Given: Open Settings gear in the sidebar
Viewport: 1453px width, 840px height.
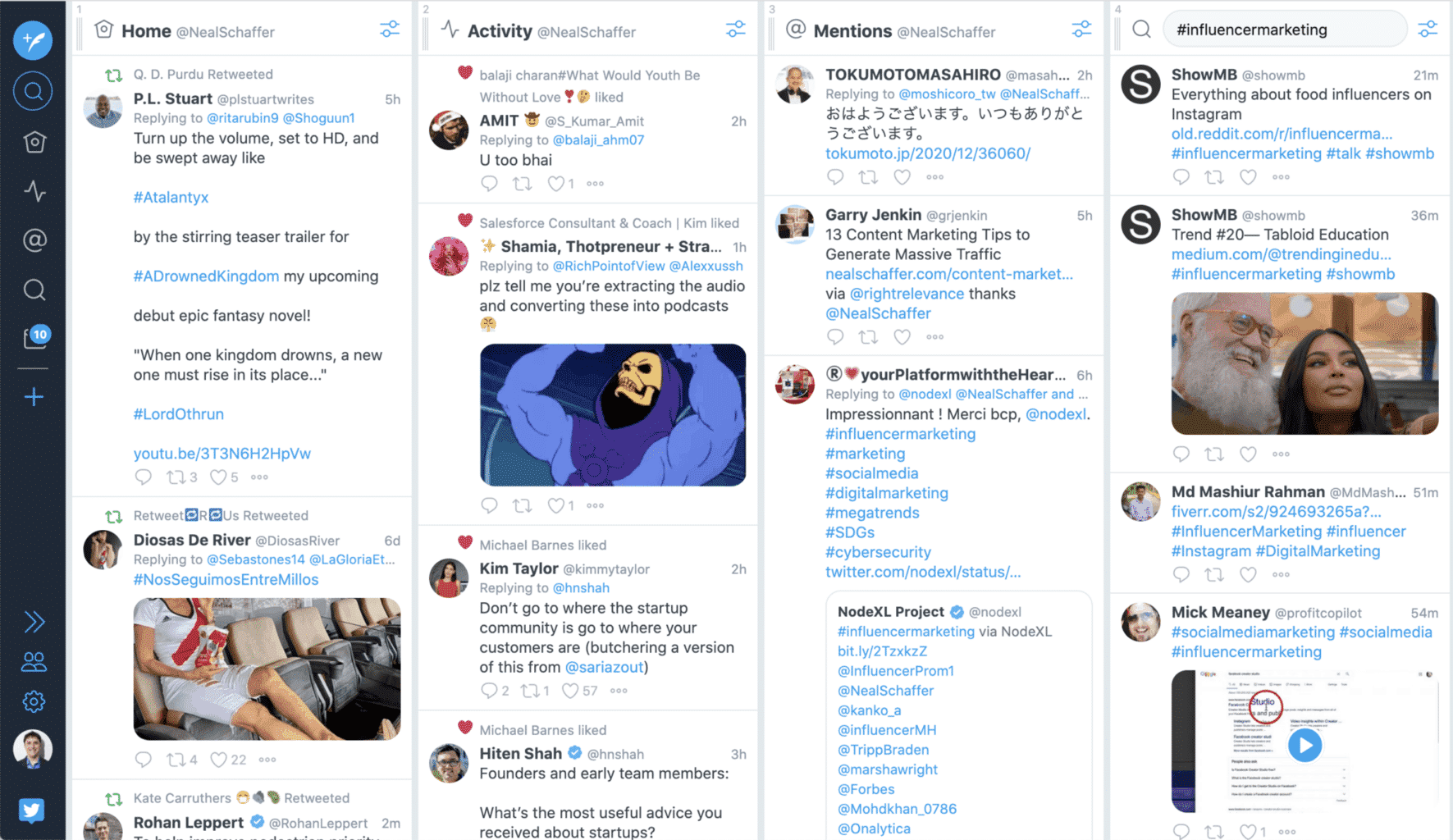Looking at the screenshot, I should click(34, 701).
